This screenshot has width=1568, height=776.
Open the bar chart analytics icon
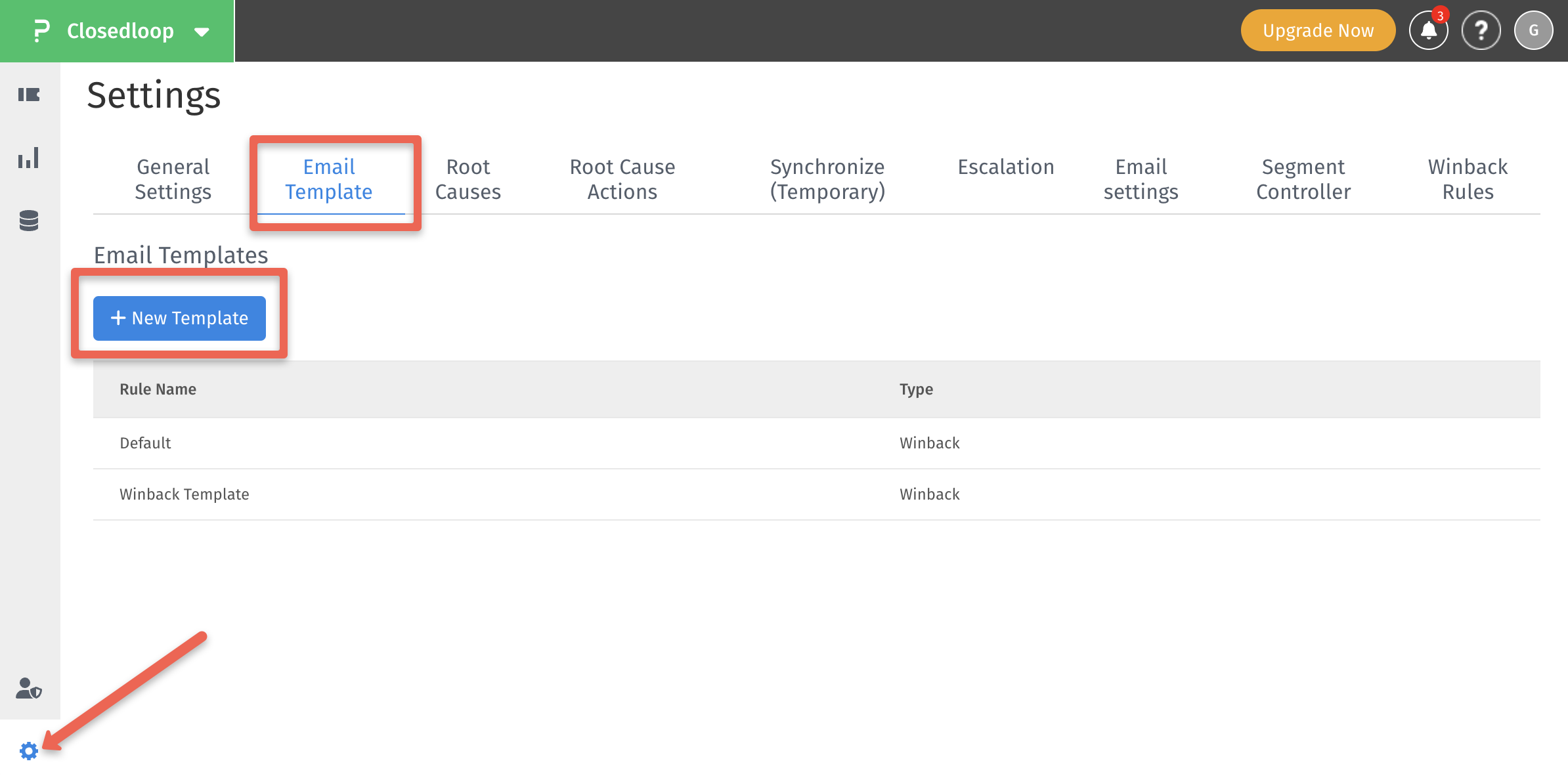pos(29,158)
